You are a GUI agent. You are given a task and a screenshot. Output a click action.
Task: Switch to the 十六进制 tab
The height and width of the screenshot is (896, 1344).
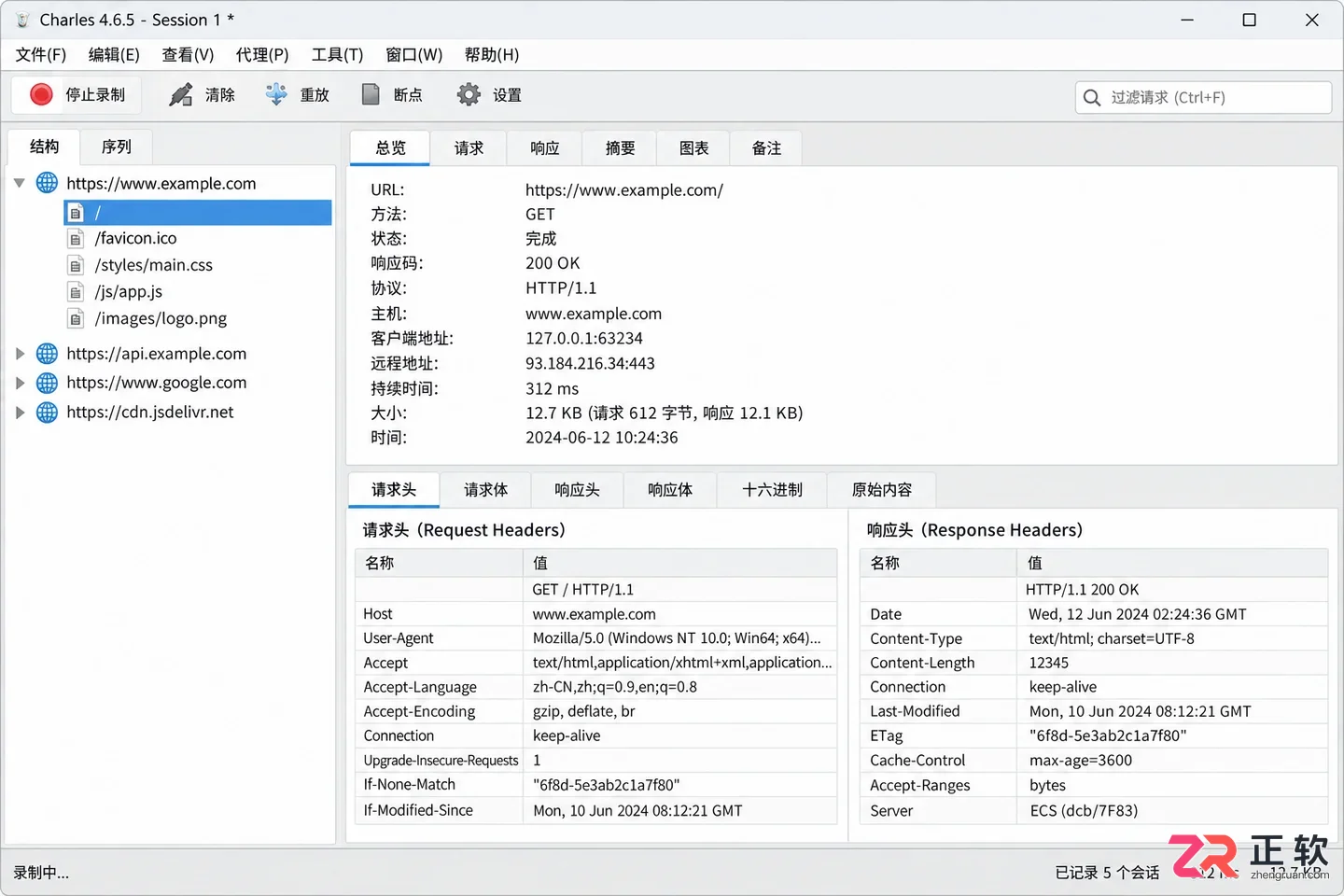pos(772,490)
